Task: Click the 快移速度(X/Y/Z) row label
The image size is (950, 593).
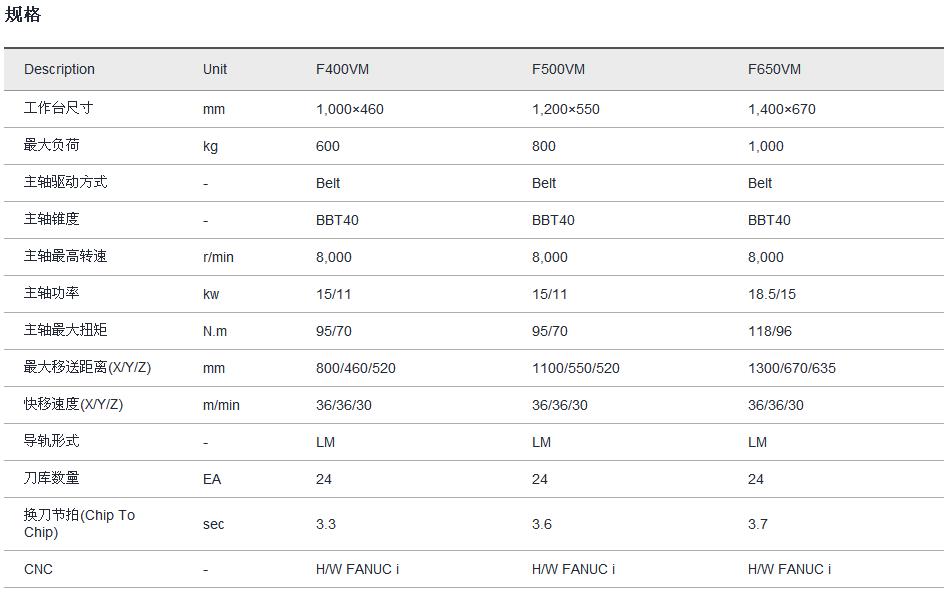Action: point(73,404)
